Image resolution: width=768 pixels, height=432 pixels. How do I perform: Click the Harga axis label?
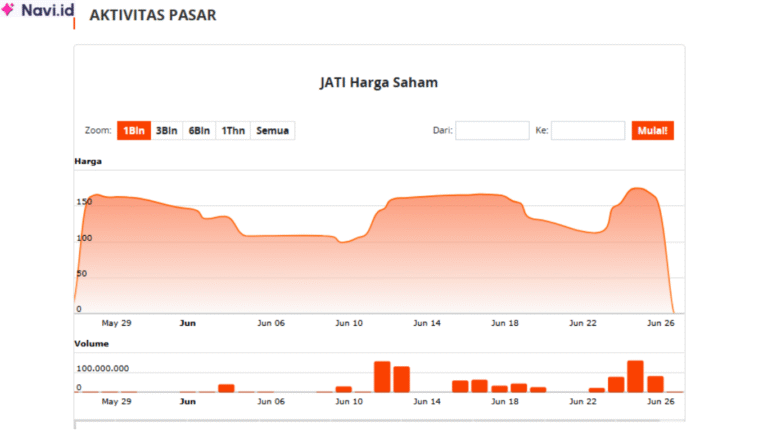tap(88, 161)
